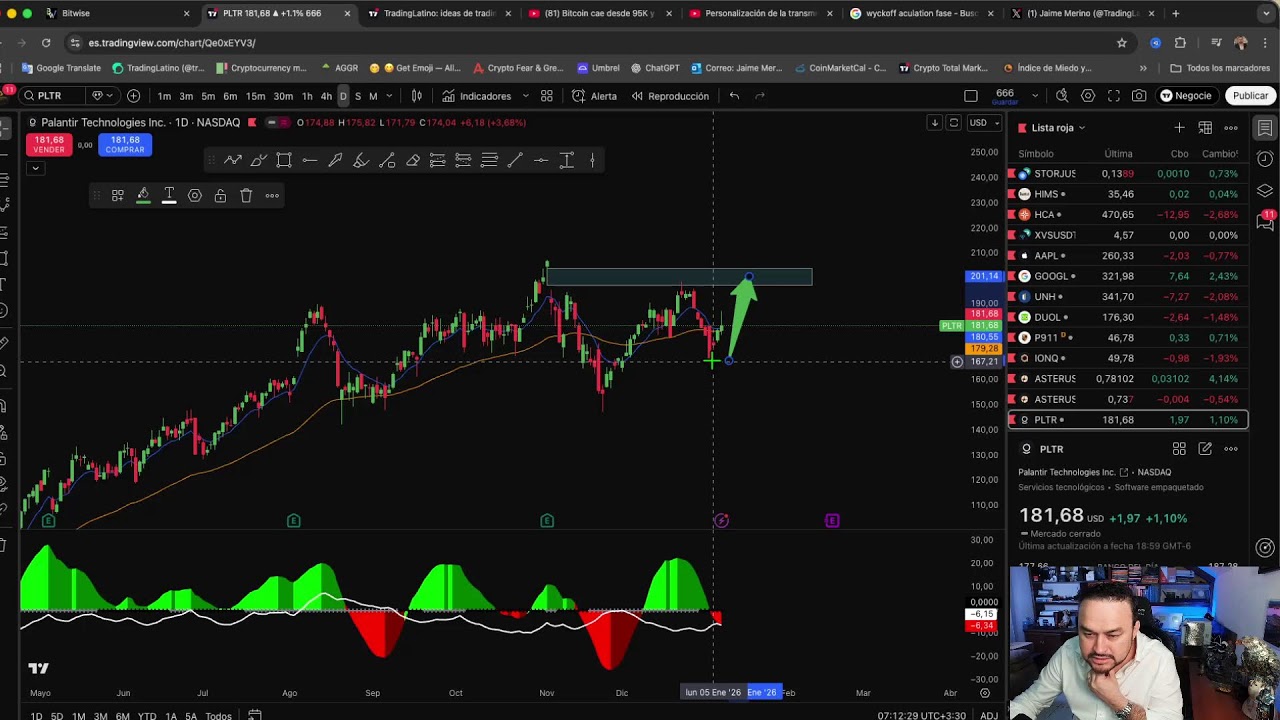Screen dimensions: 1280x720
Task: Select the text cursor tool in floating toolbar
Action: pos(566,160)
